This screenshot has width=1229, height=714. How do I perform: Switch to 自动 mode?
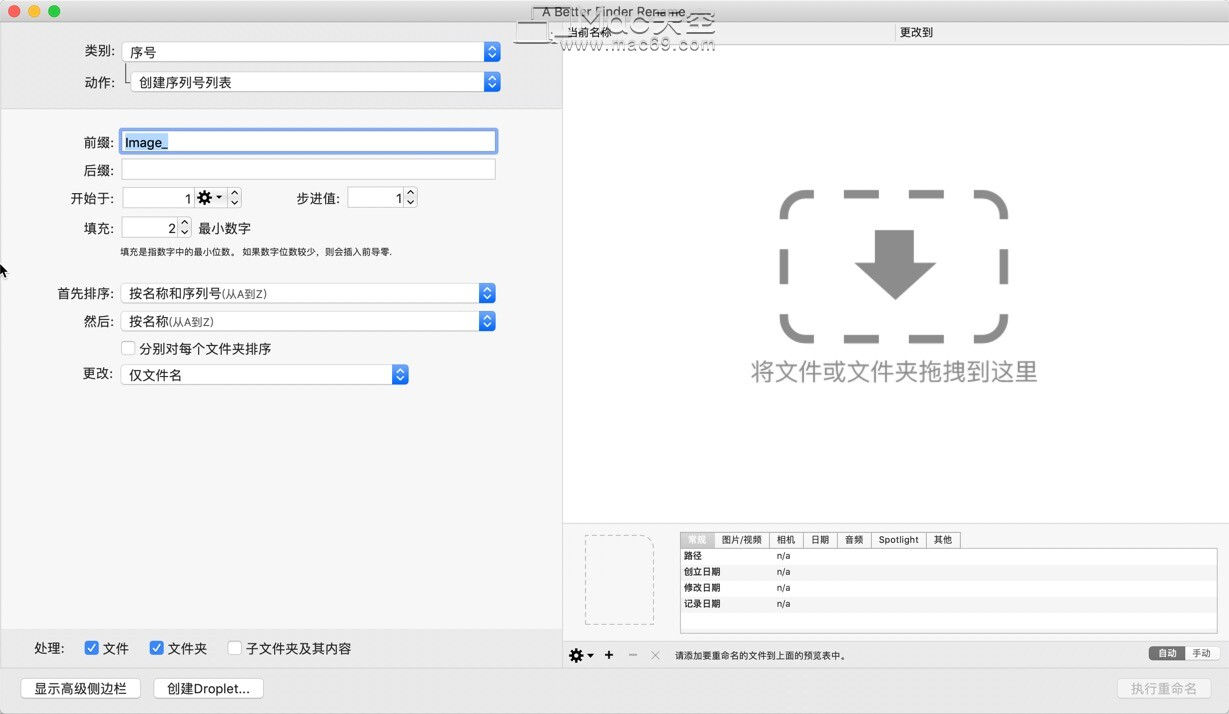pos(1167,653)
